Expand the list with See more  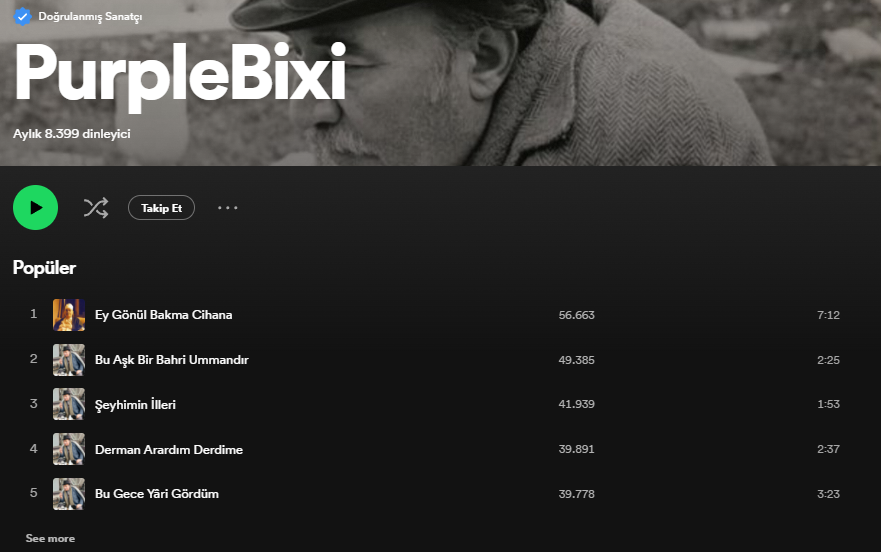coord(50,538)
